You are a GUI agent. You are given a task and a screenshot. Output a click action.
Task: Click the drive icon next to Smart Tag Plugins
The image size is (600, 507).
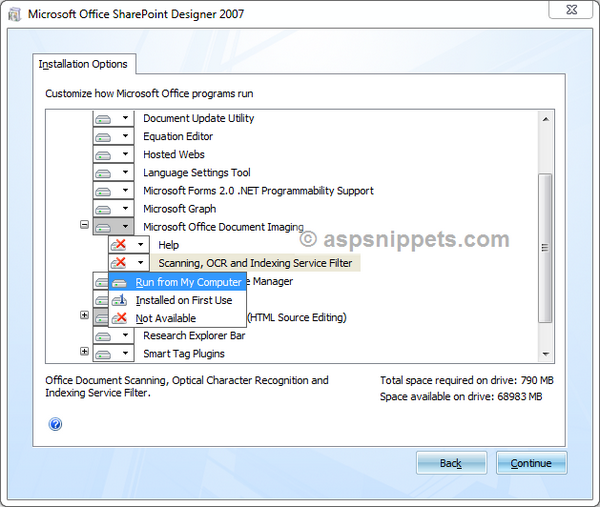pos(103,354)
